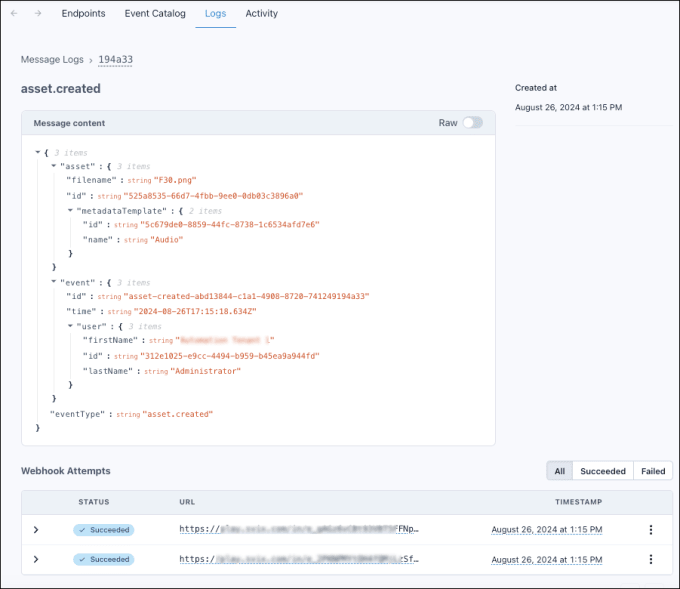Filter webhook attempts by Failed
The width and height of the screenshot is (680, 589).
coord(653,471)
